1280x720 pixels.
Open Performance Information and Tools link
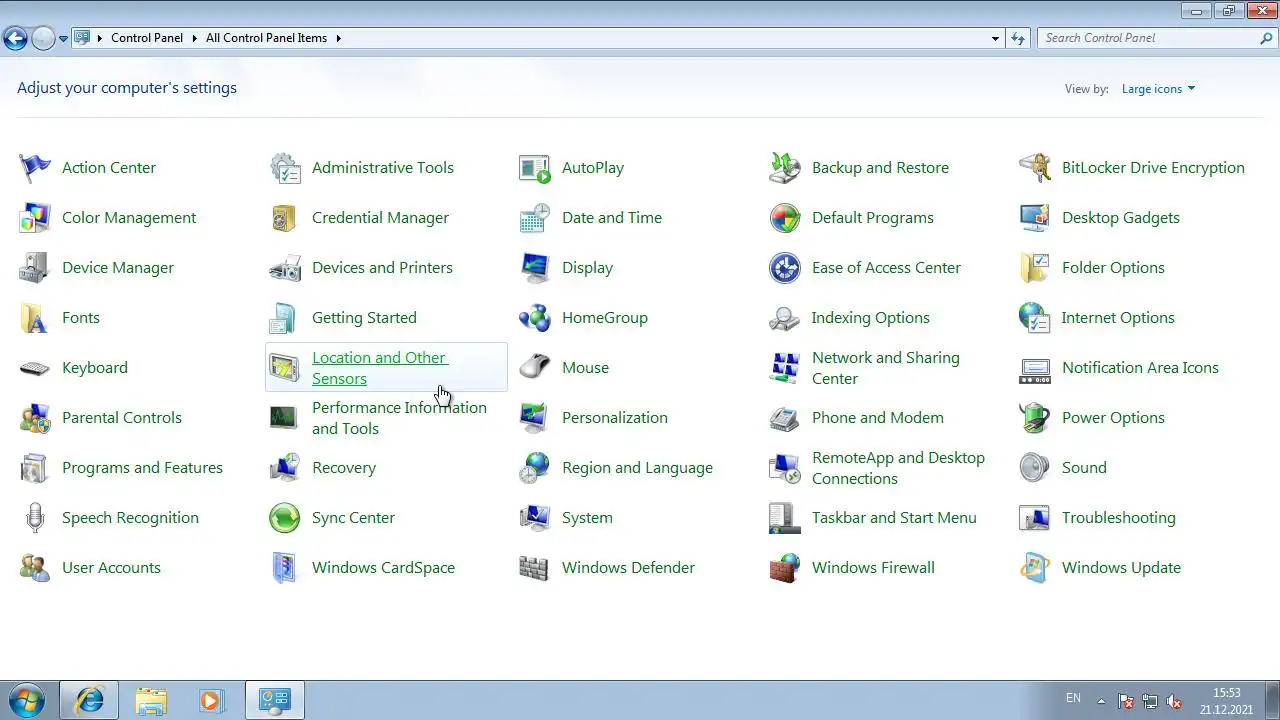tap(399, 418)
